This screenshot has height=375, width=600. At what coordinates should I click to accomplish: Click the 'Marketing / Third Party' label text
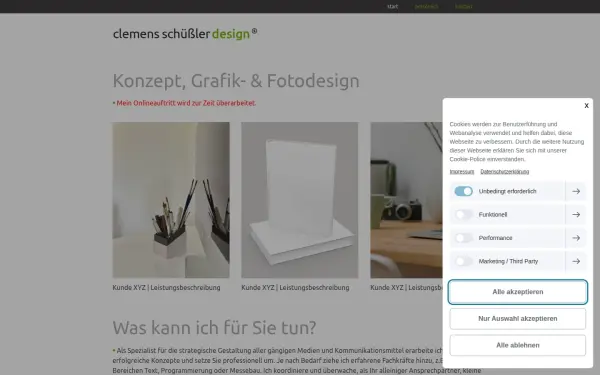coord(508,261)
